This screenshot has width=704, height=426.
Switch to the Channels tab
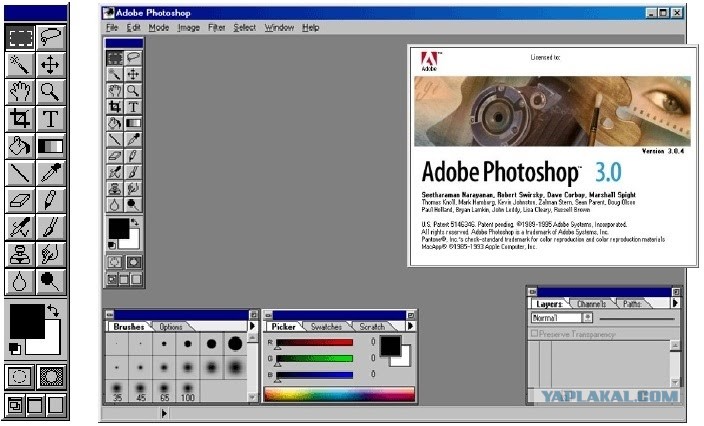(591, 304)
